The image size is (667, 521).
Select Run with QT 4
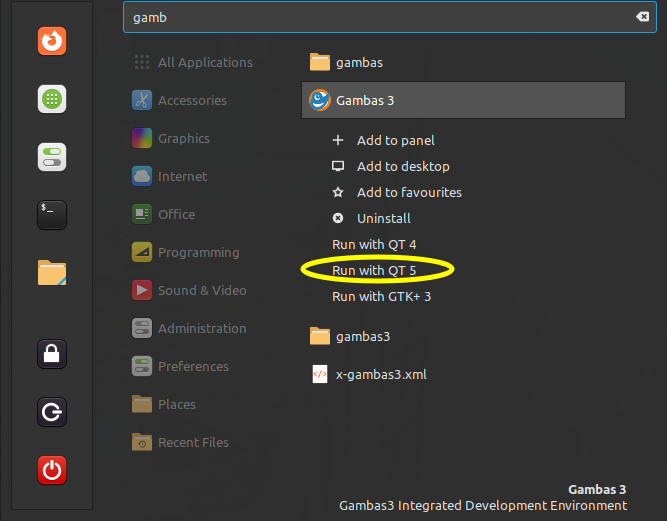[x=374, y=245]
